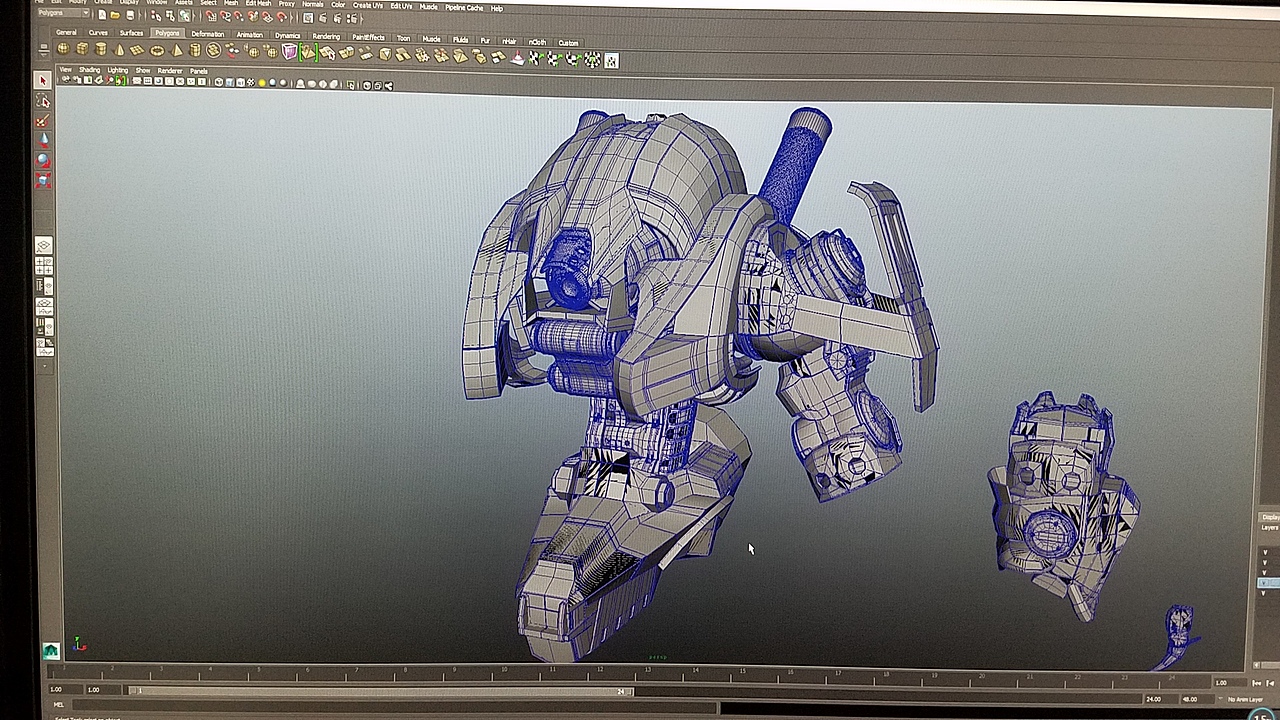Image resolution: width=1280 pixels, height=720 pixels.
Task: Open the Normals menu
Action: pyautogui.click(x=313, y=4)
